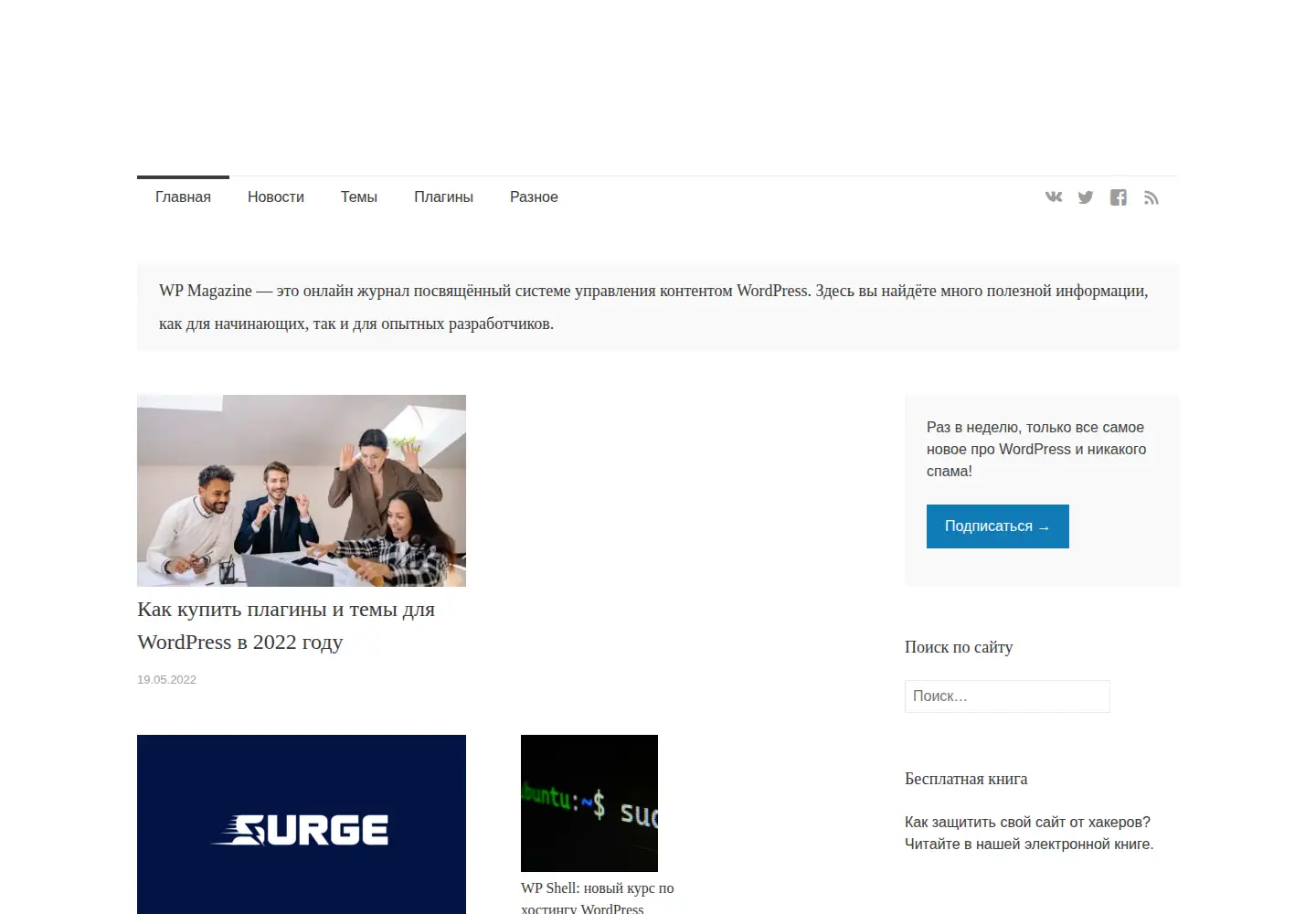Click the text about protecting site from hackers
Screen dimensions: 1316x914
tap(1029, 834)
